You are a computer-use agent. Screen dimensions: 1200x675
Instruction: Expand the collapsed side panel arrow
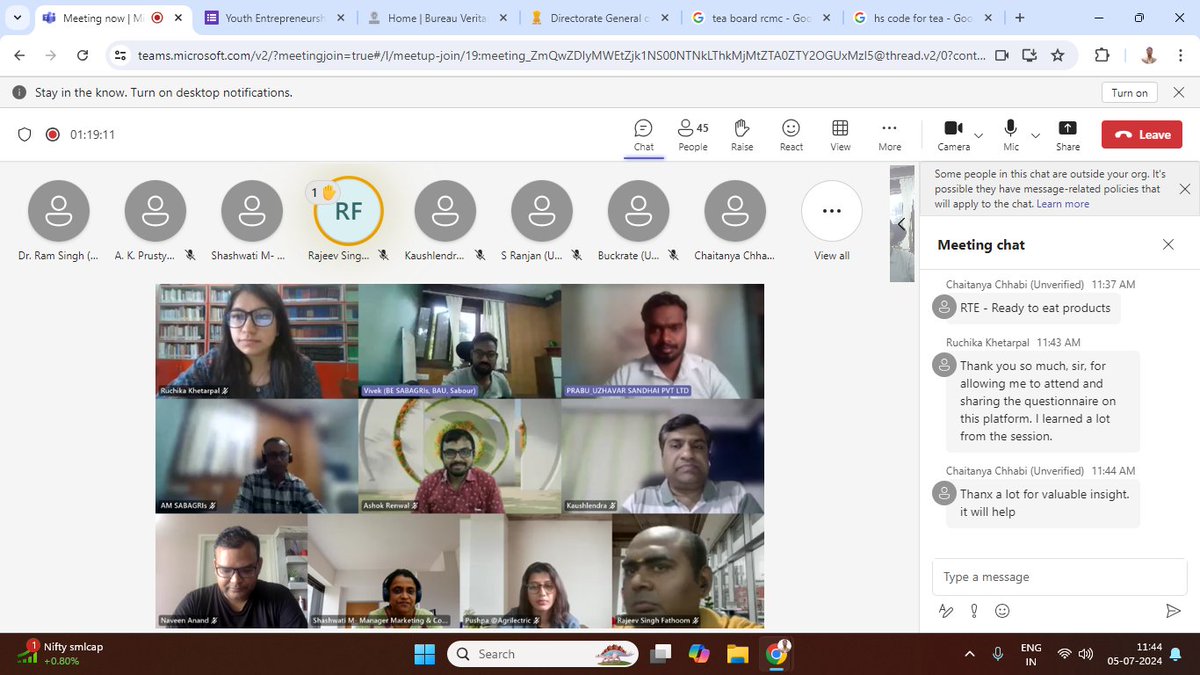tap(901, 225)
